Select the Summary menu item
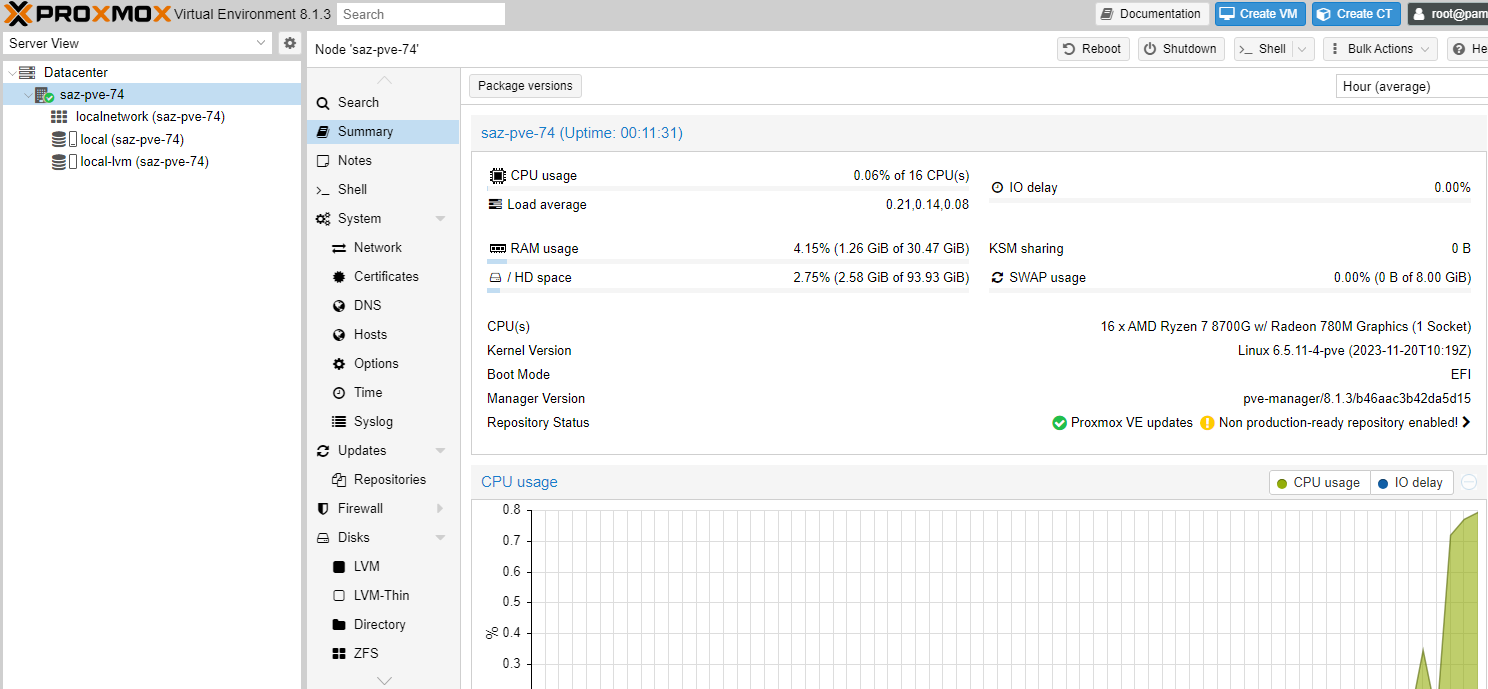 click(x=383, y=131)
